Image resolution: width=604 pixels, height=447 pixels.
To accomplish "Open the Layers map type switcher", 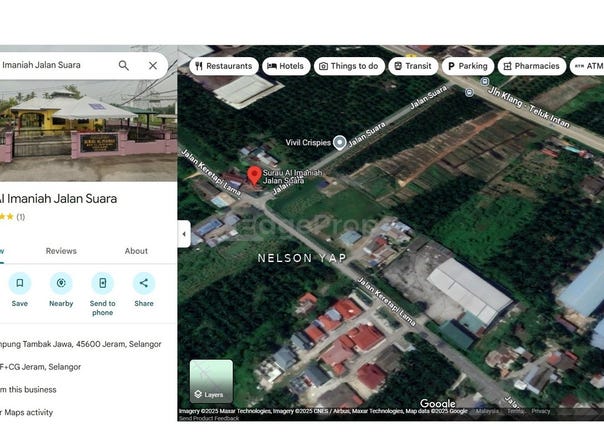I will point(211,381).
